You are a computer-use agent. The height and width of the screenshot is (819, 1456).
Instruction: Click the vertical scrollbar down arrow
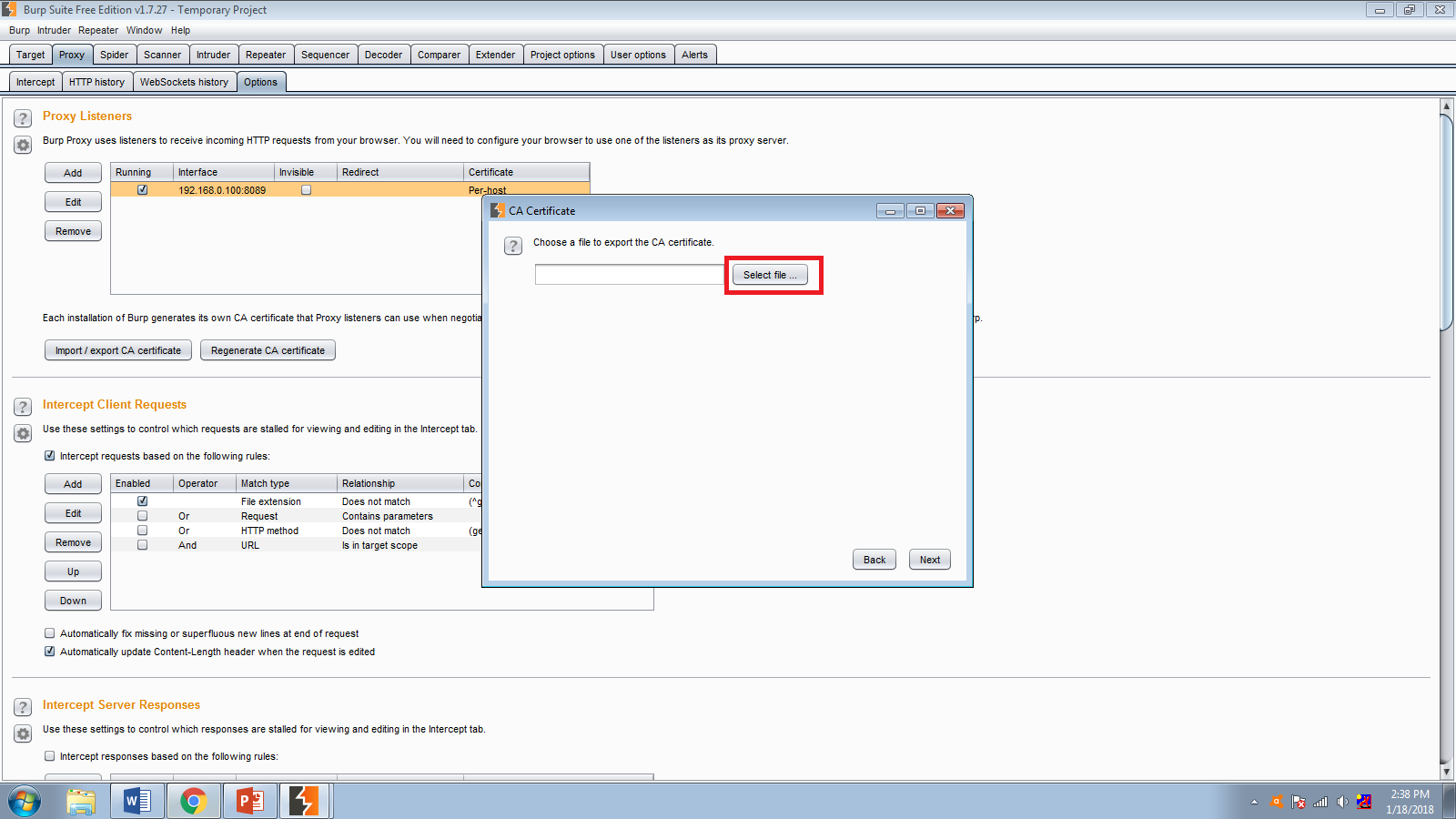[x=1446, y=772]
